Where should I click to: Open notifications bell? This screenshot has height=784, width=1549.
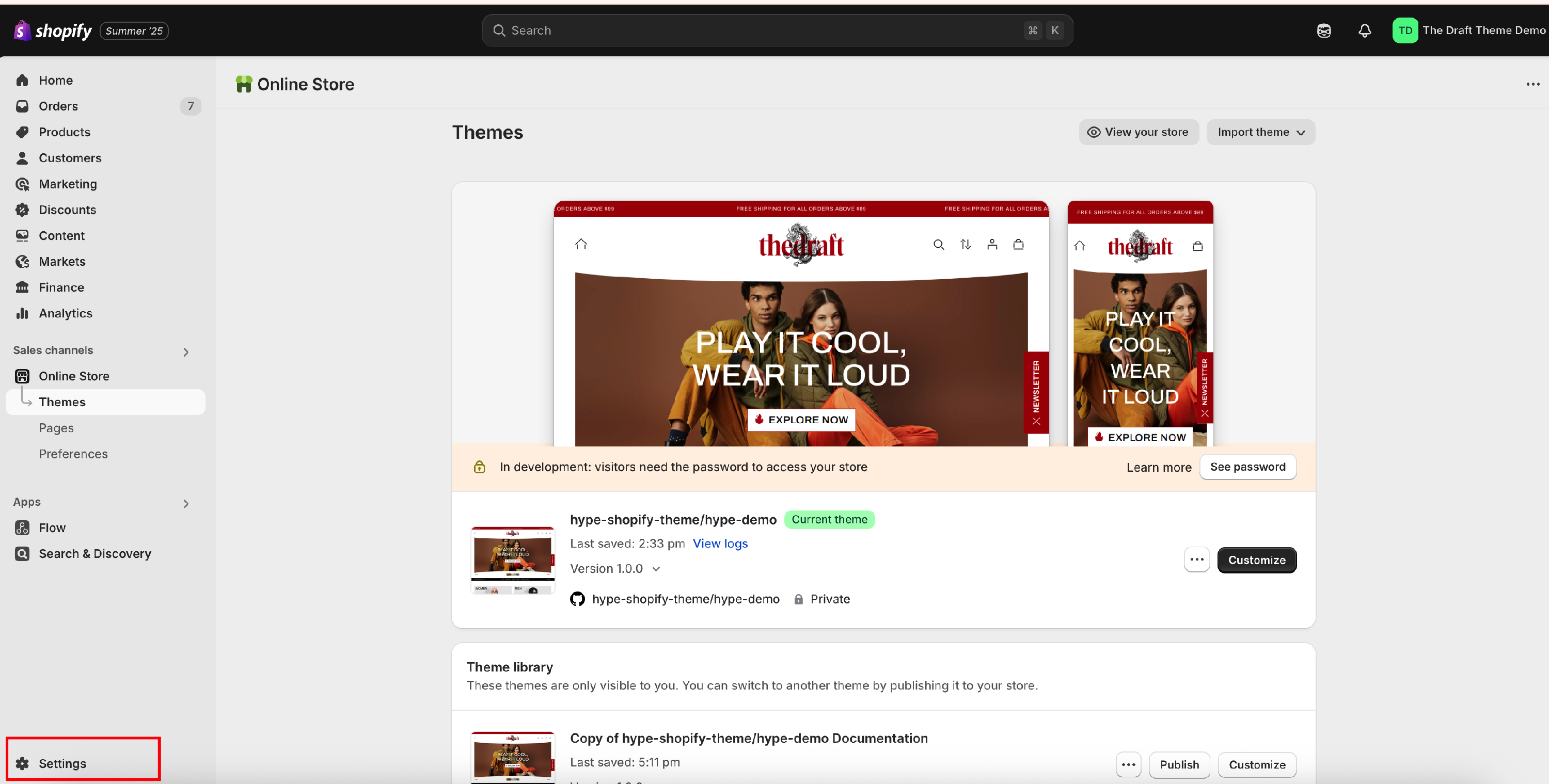click(1364, 30)
